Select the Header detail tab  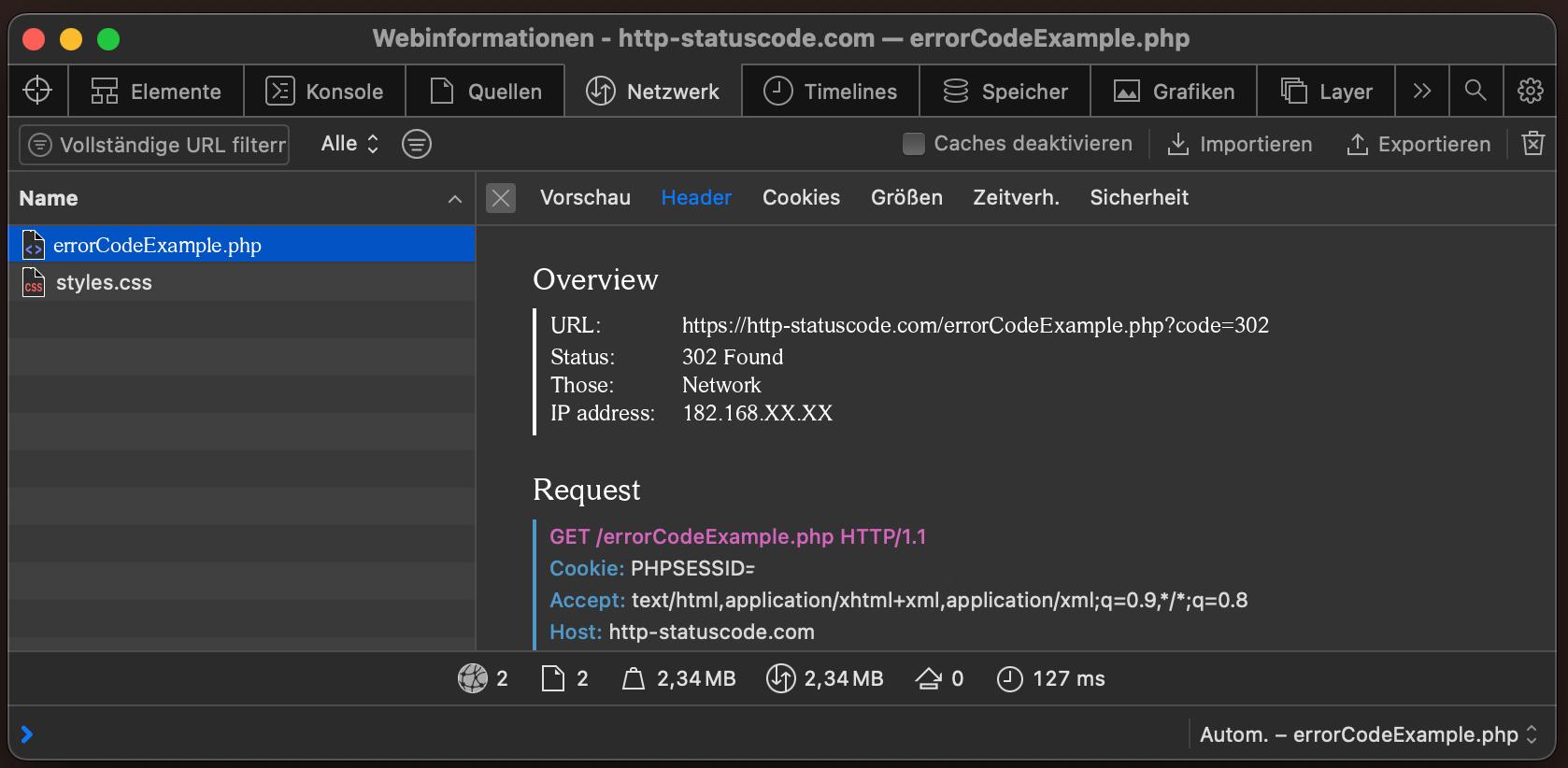tap(696, 198)
